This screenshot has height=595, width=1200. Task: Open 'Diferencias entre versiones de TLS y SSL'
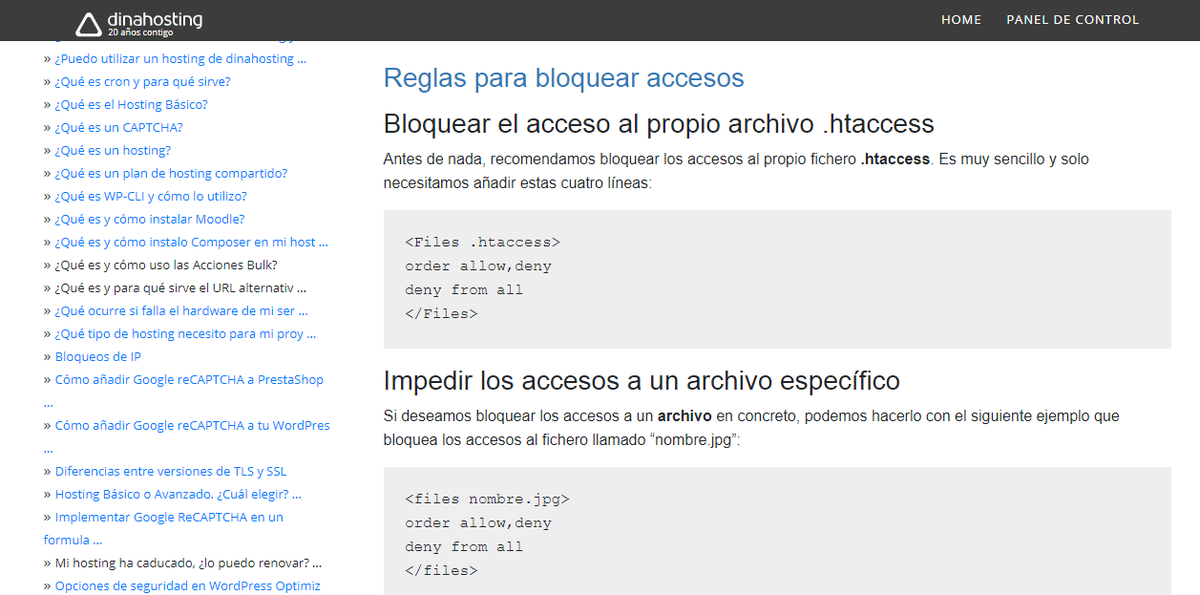coord(171,473)
